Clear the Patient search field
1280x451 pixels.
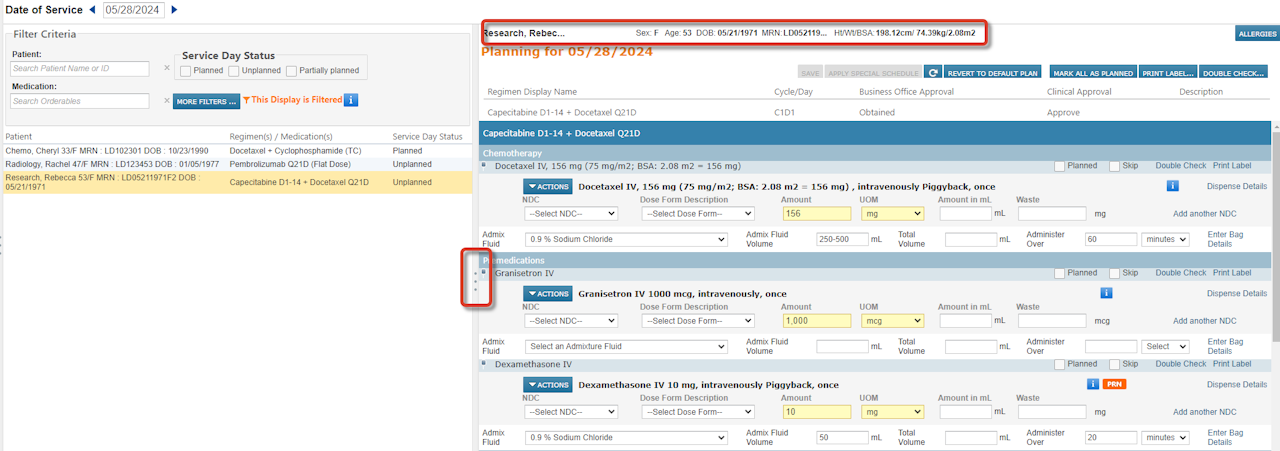click(x=167, y=69)
